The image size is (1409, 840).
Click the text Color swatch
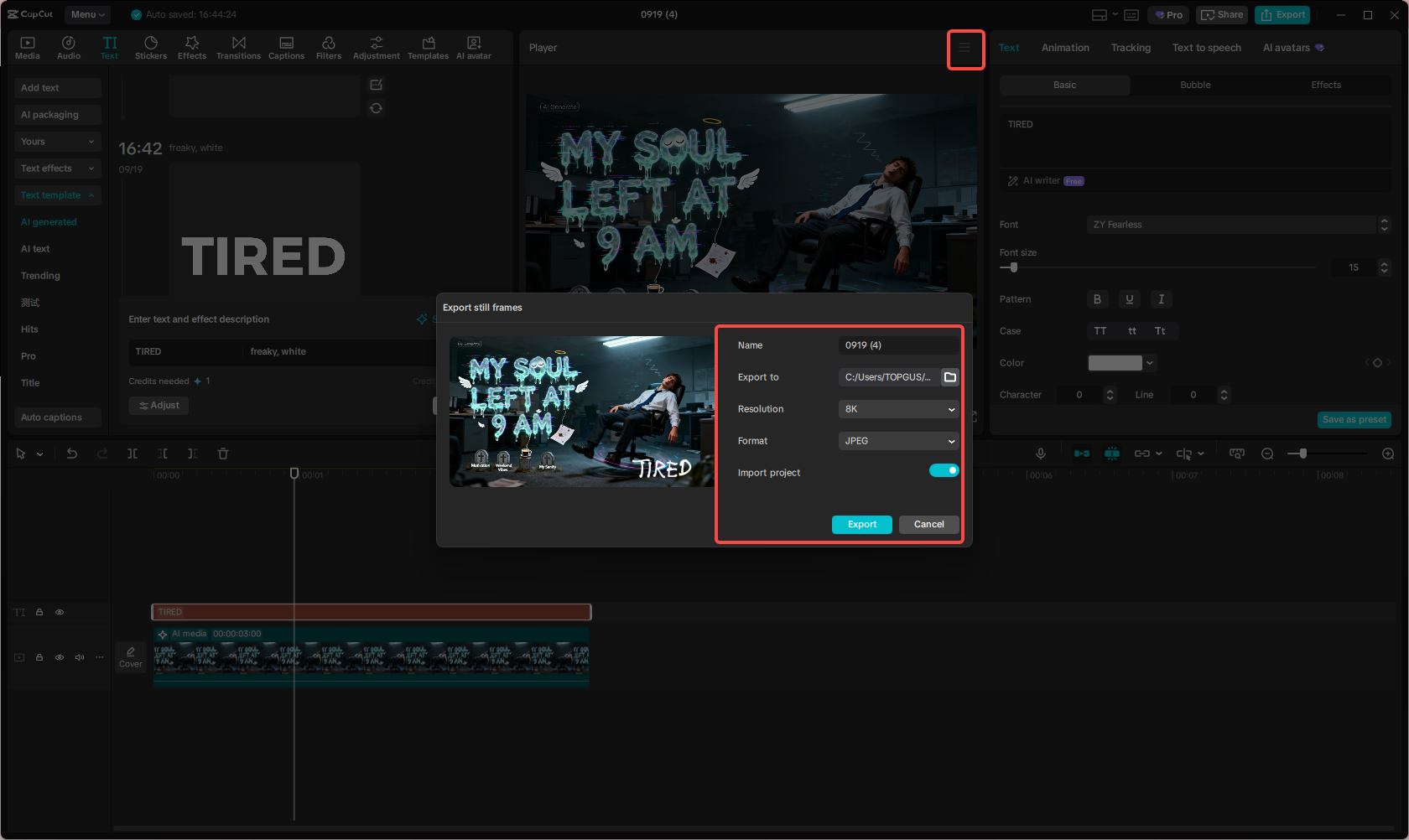coord(1115,363)
